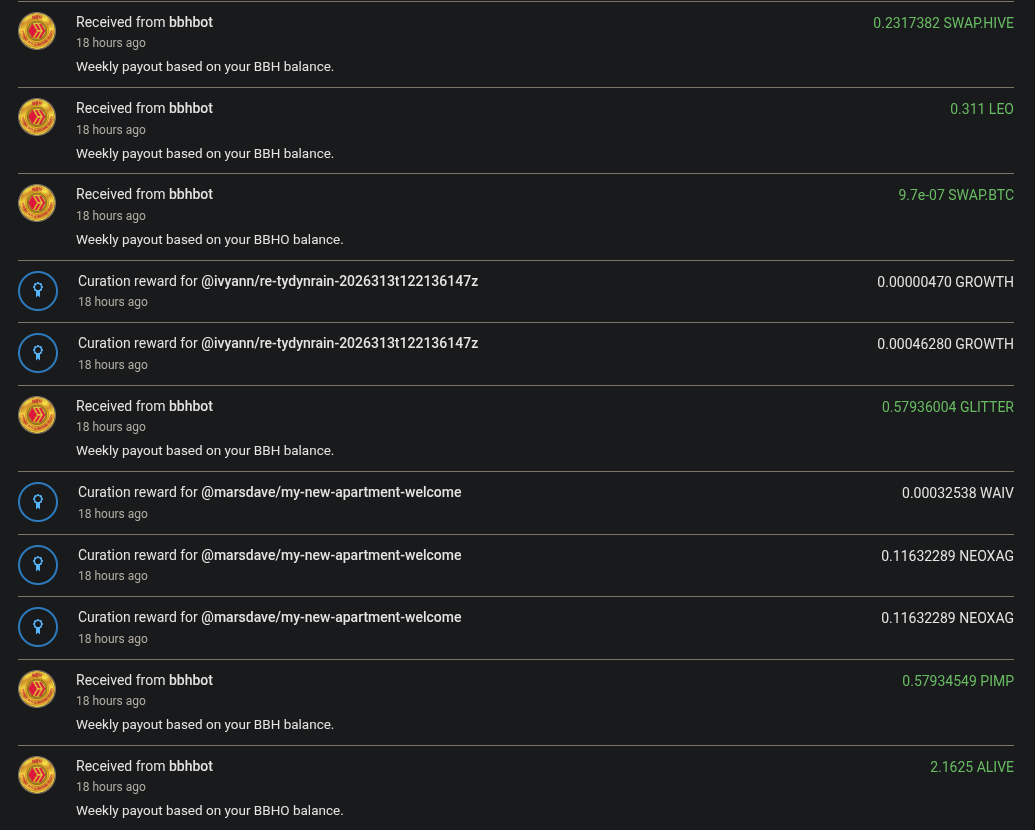The width and height of the screenshot is (1035, 830).
Task: Click curation ribbon icon for 0.00046280 GROWTH
Action: click(x=37, y=352)
